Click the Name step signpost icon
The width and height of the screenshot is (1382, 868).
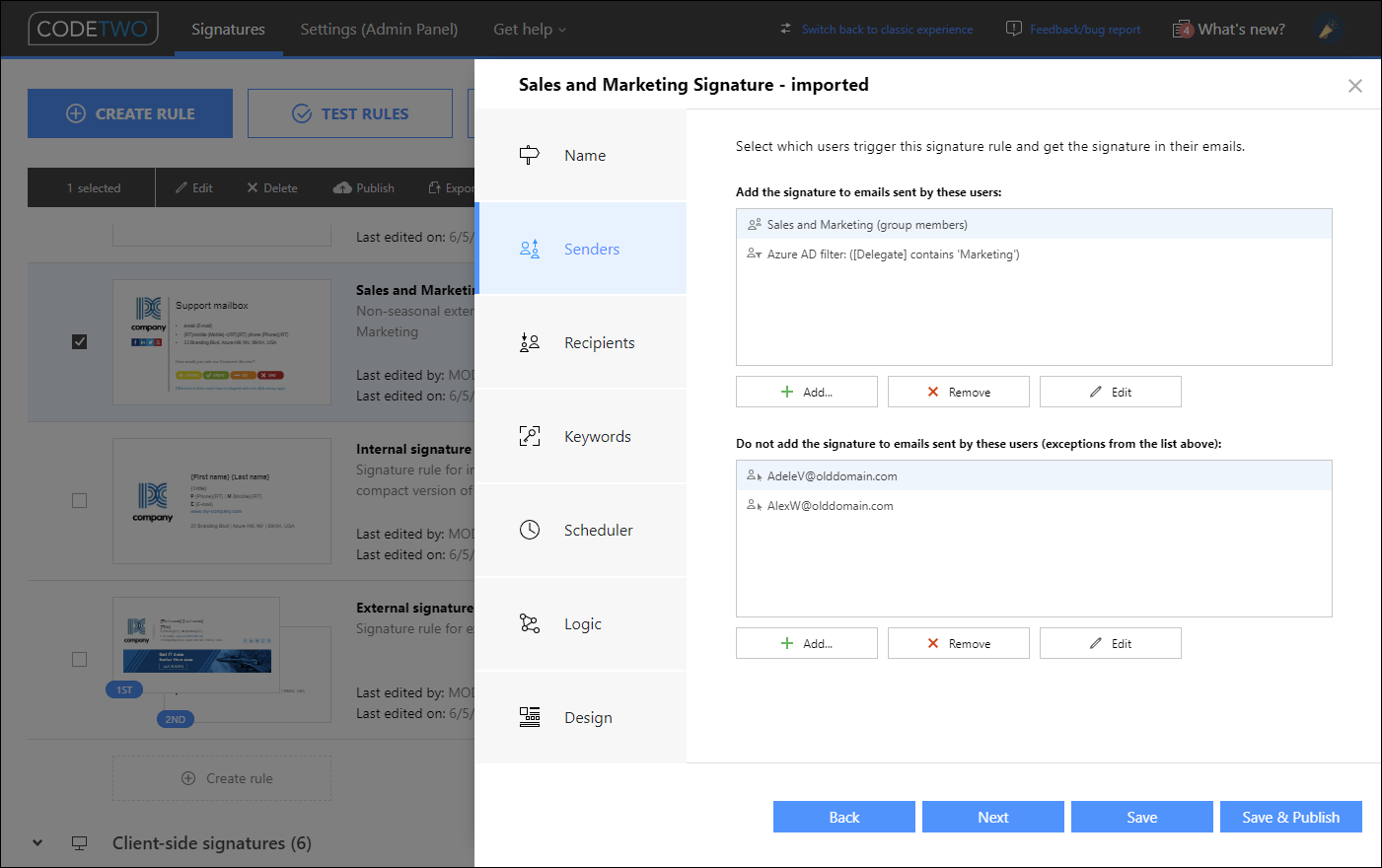pos(530,155)
